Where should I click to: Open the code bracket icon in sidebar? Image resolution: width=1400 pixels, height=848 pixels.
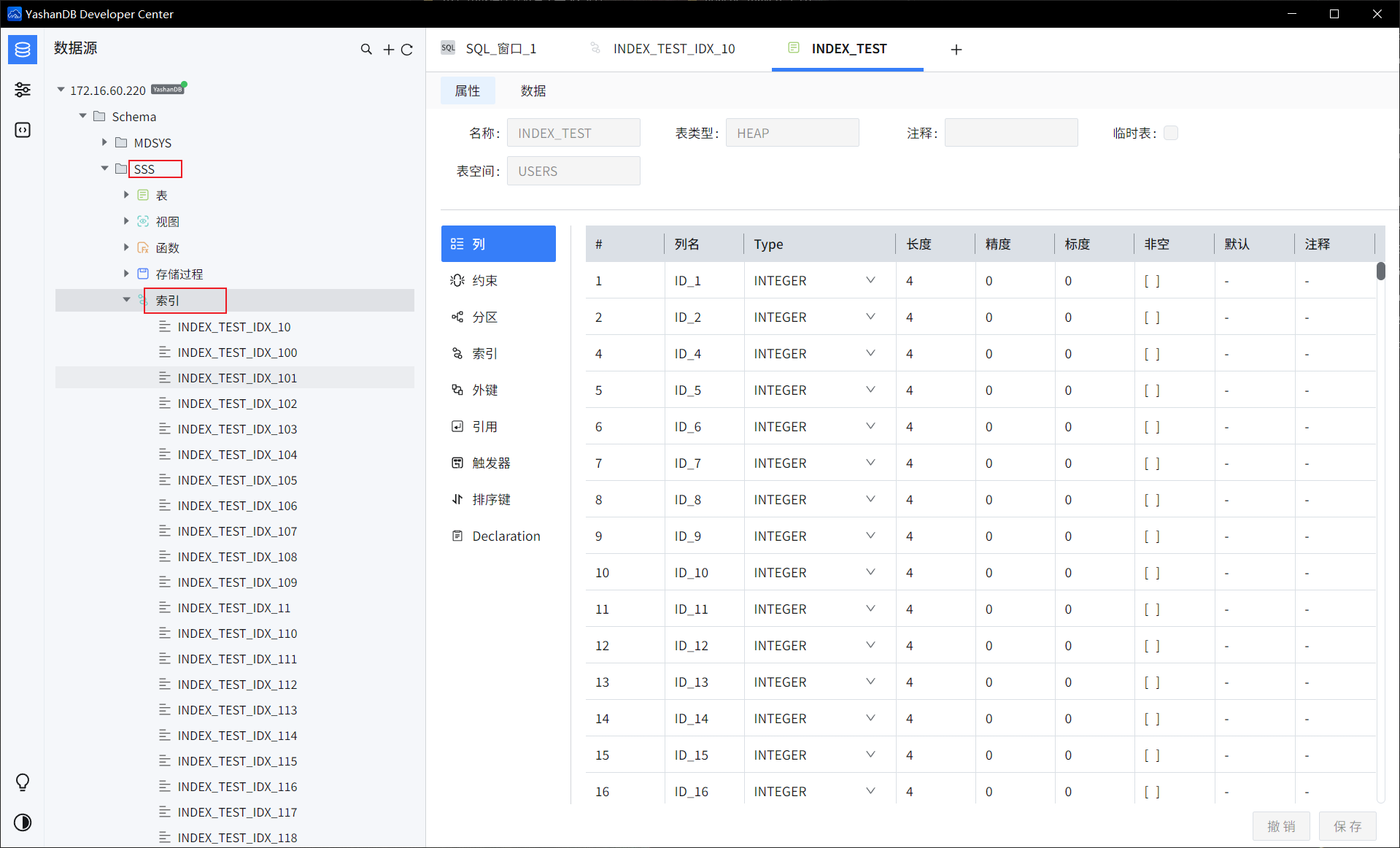click(23, 130)
